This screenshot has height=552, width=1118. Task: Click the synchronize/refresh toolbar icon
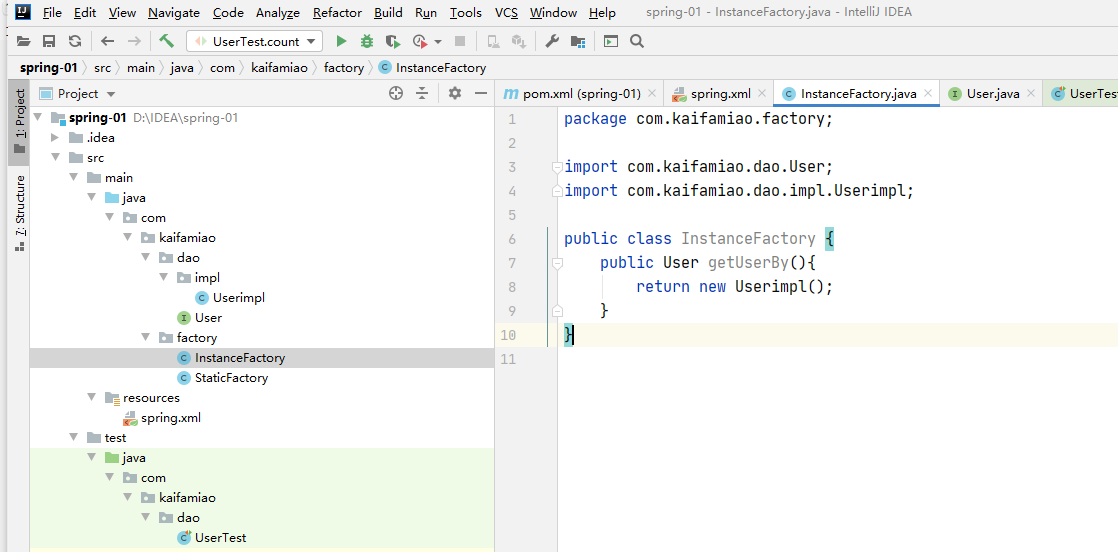tap(75, 41)
